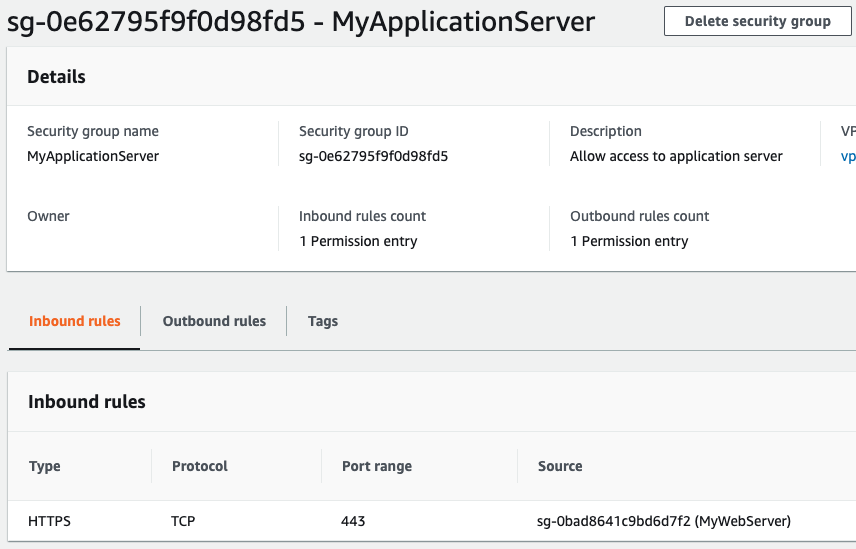Open the Tags tab
856x549 pixels.
[x=323, y=321]
